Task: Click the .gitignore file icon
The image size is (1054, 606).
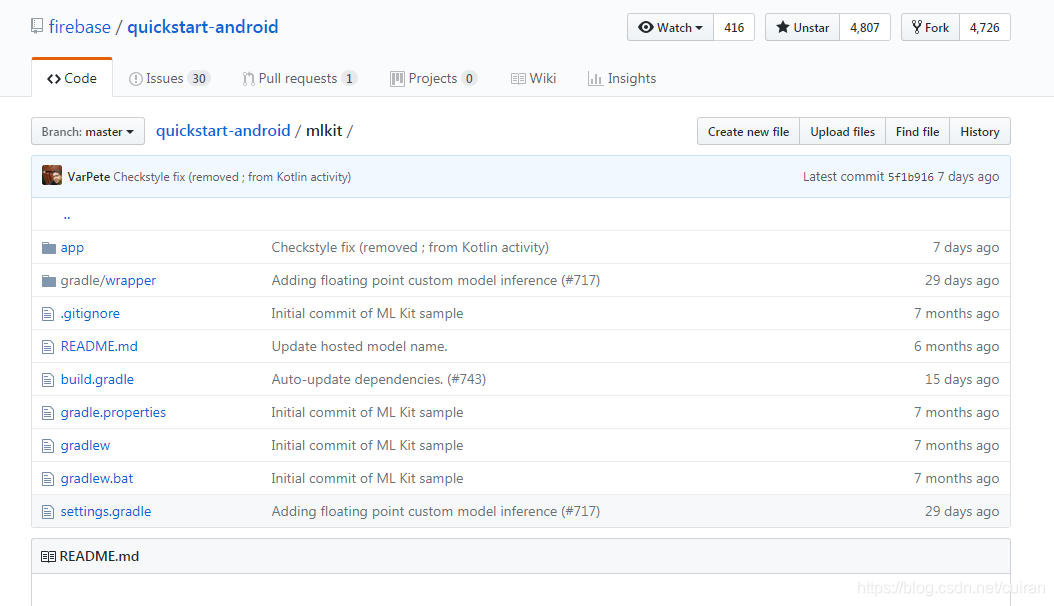Action: pos(48,314)
